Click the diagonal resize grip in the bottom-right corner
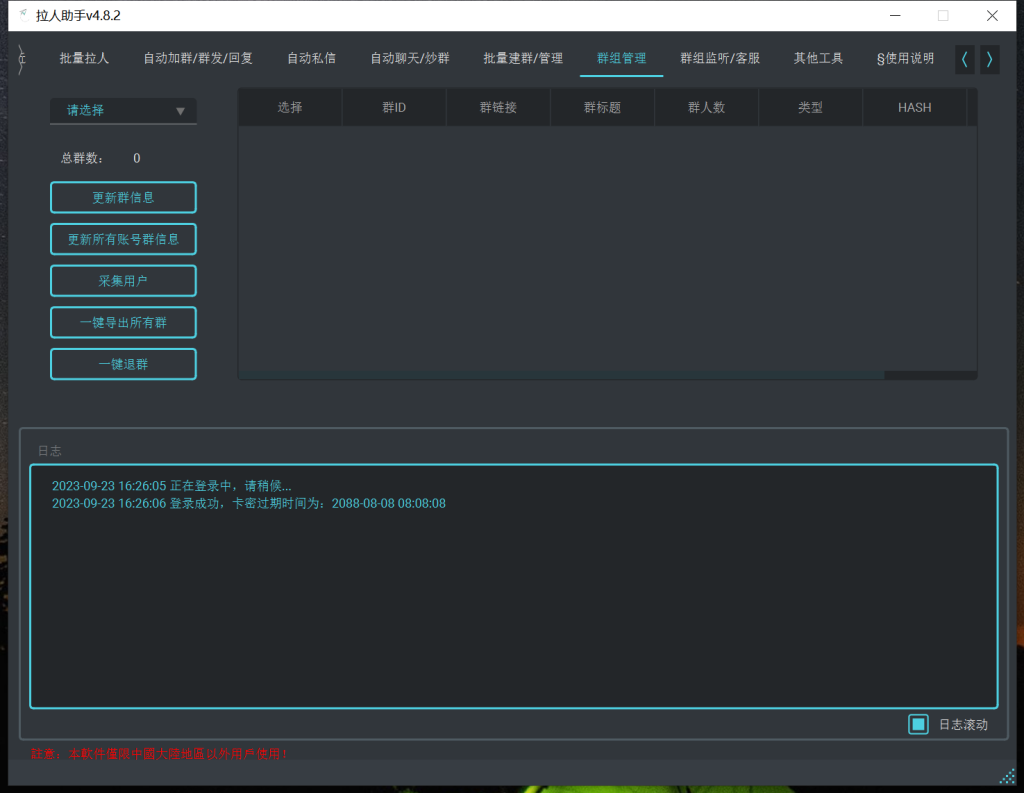 point(1006,775)
